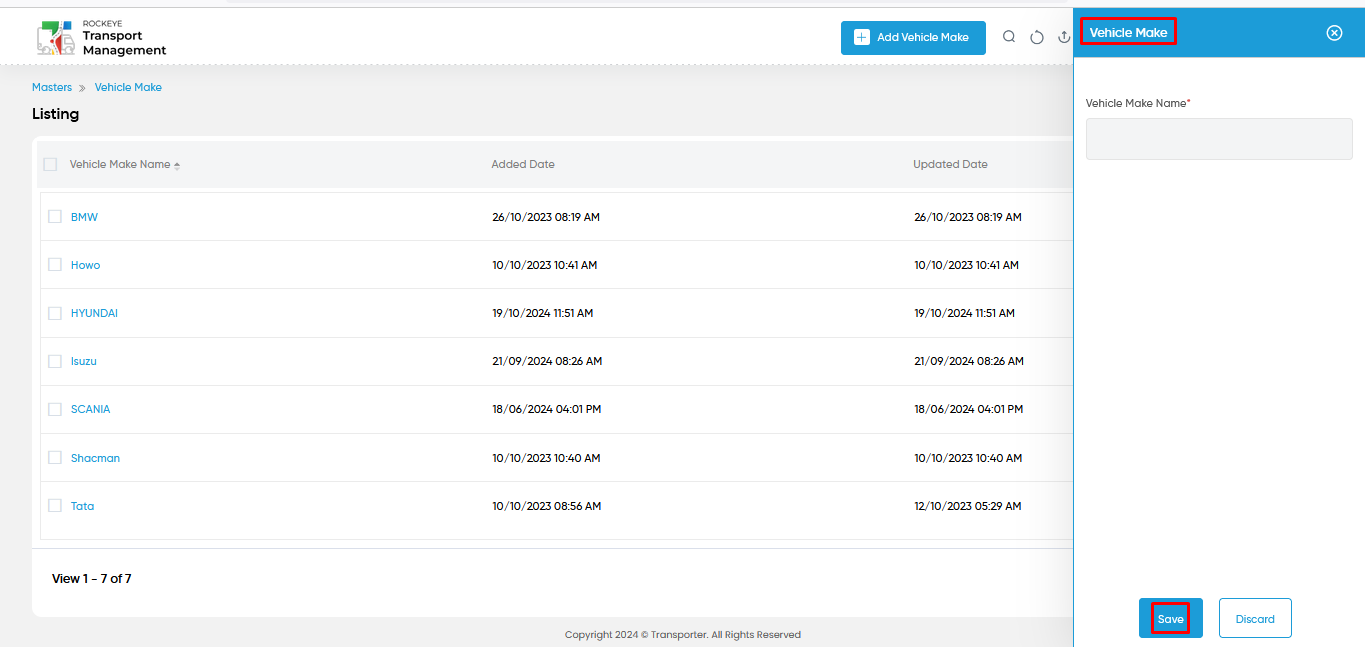Click Howo updated date 10/10/2023 10:41 AM

coord(967,265)
